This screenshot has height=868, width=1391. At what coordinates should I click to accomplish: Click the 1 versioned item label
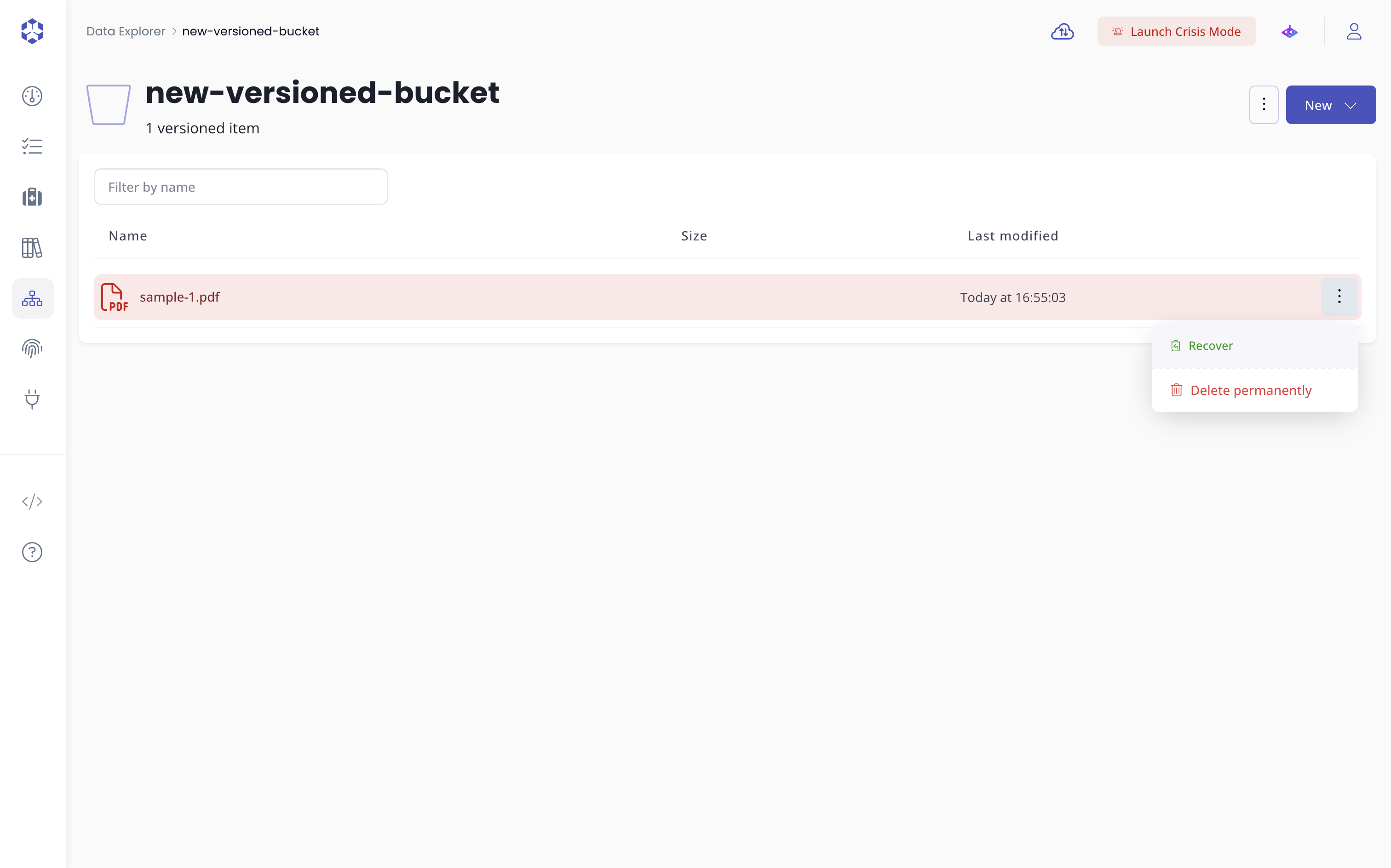coord(202,128)
